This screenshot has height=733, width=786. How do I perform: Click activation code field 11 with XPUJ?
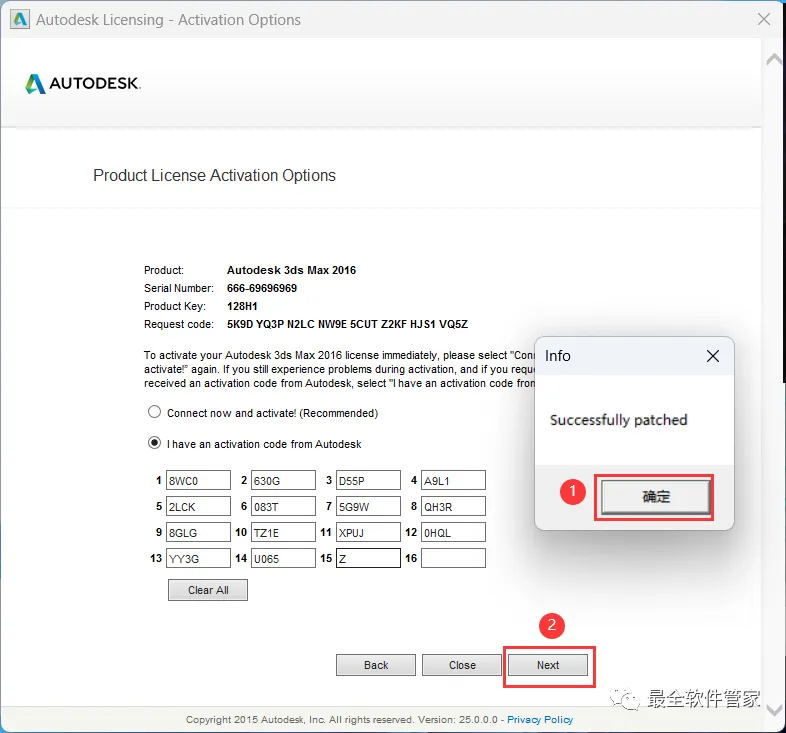click(368, 532)
